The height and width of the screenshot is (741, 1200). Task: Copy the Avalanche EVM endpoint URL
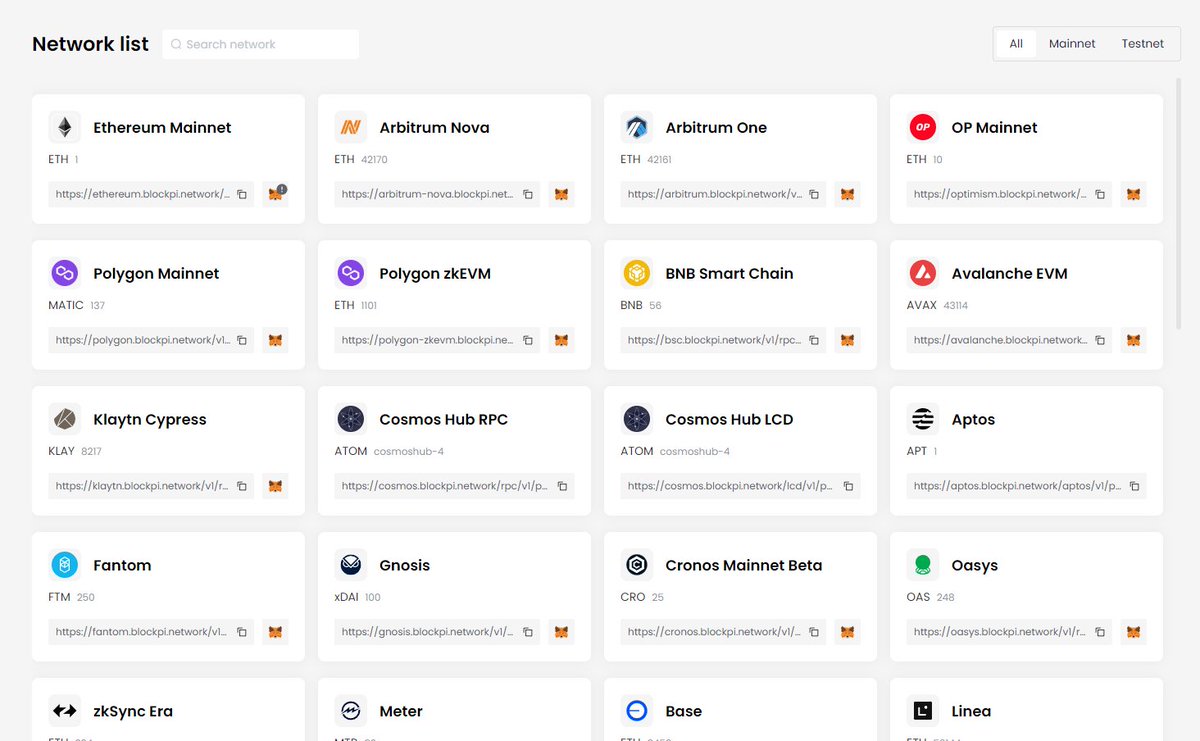coord(1100,340)
